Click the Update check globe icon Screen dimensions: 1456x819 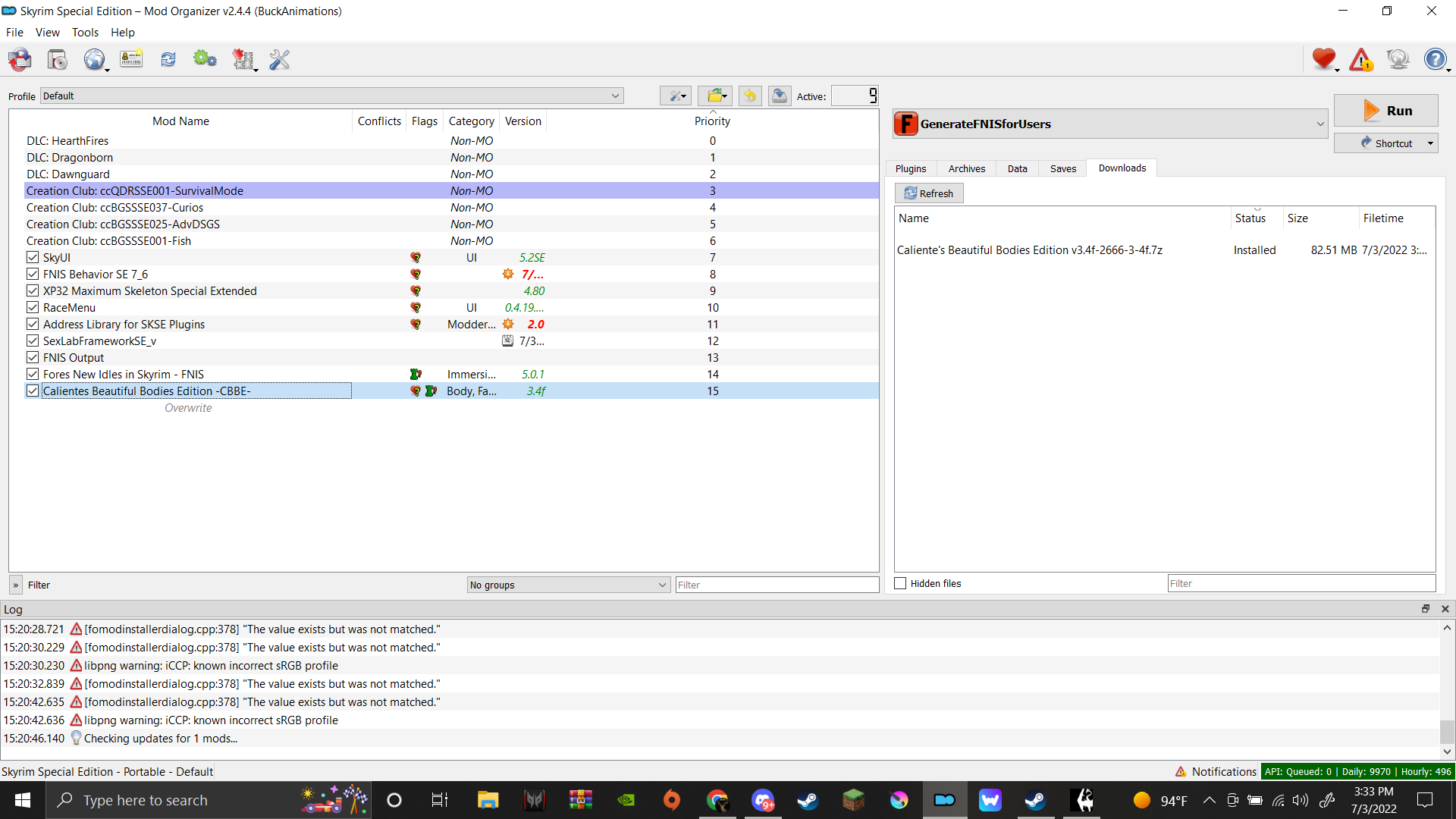click(x=1398, y=59)
